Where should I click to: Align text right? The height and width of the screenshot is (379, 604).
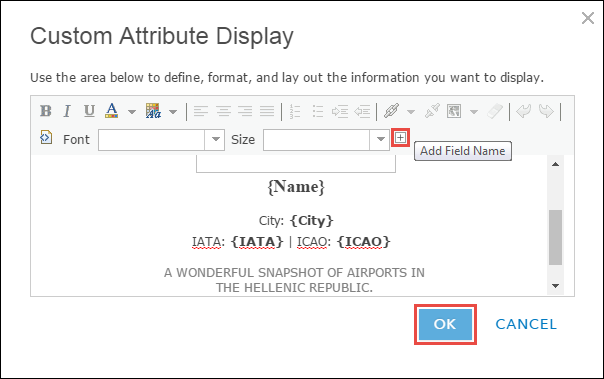click(245, 111)
